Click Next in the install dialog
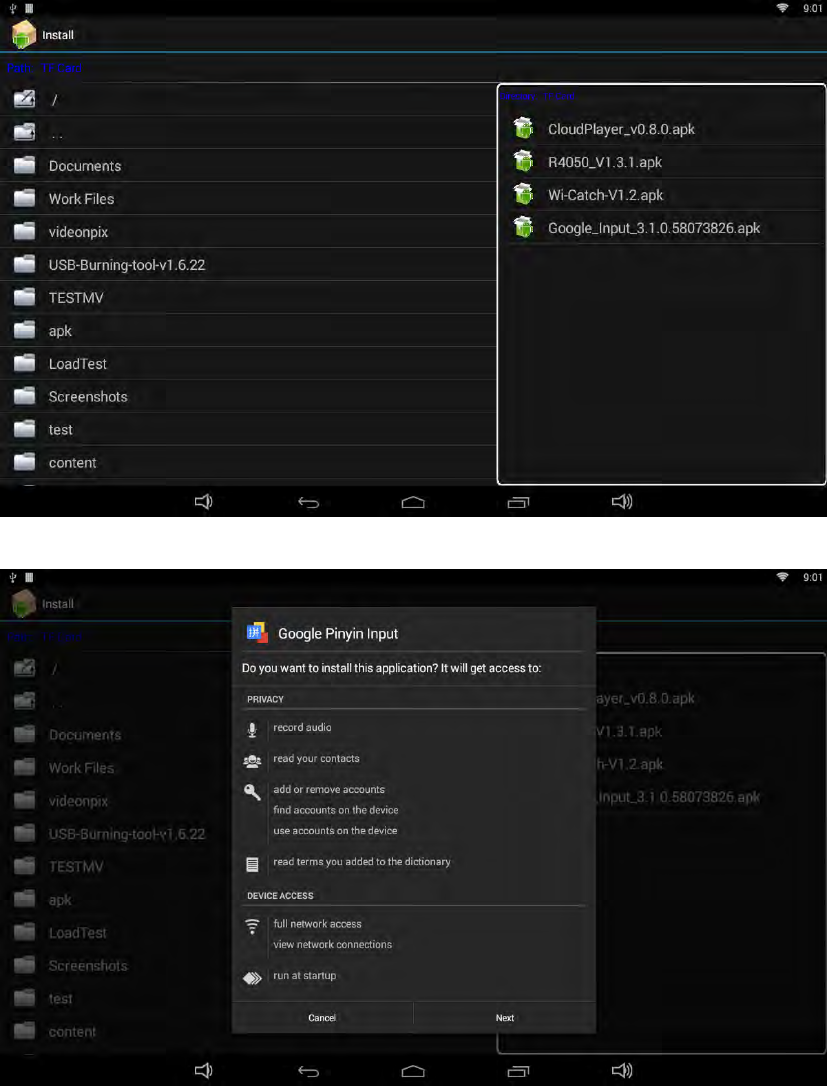 505,1017
